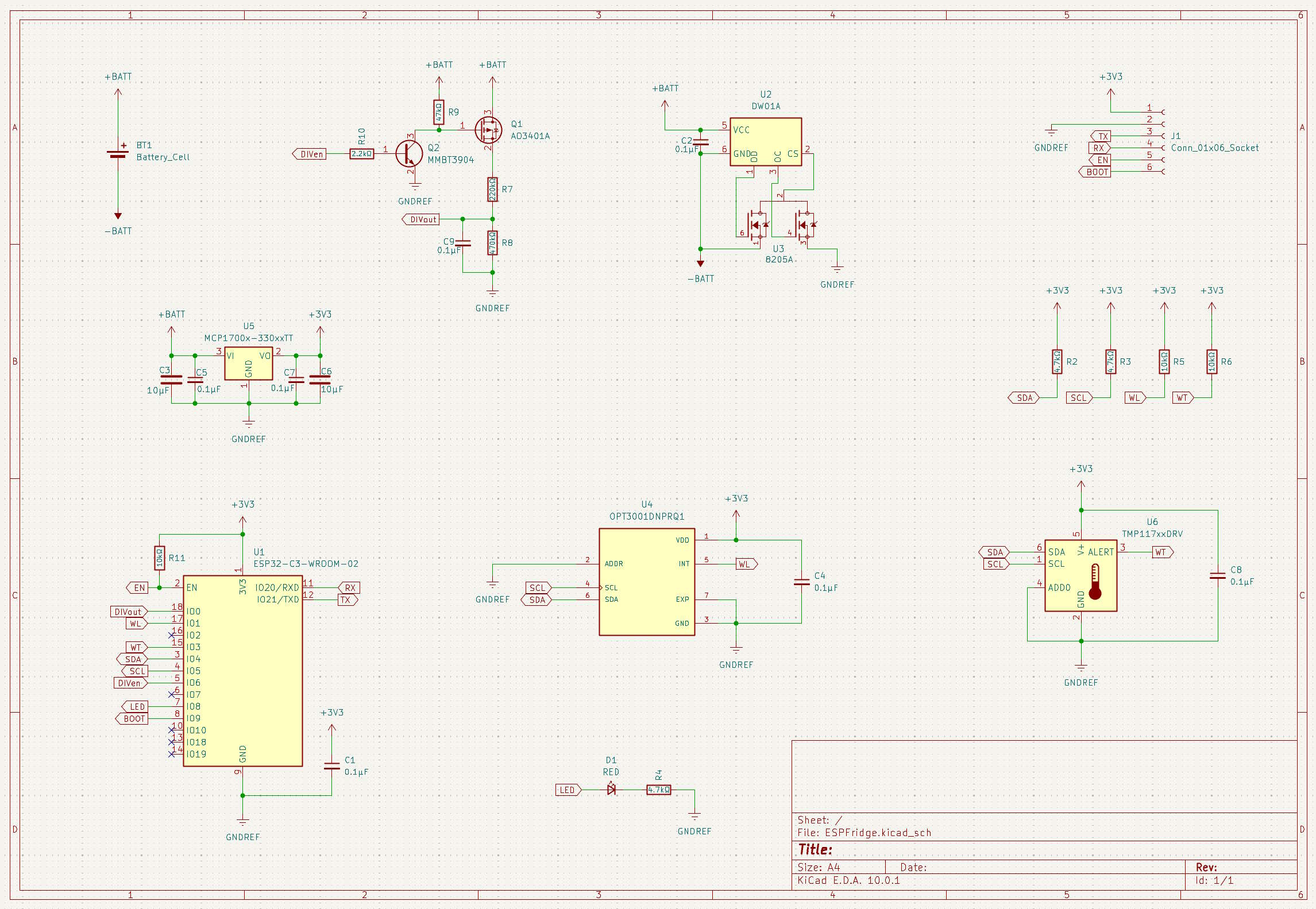Click the "MCP1700x-330xxTT" value text

tap(249, 338)
